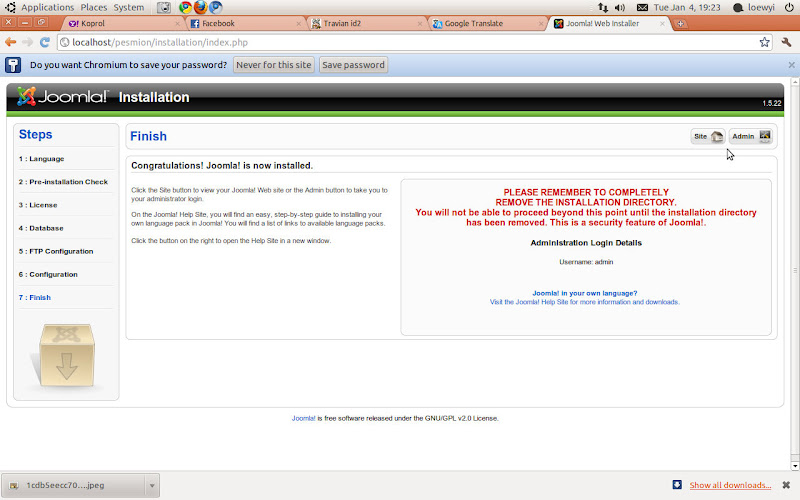Open the Joomla! Help Site visit link

click(585, 302)
